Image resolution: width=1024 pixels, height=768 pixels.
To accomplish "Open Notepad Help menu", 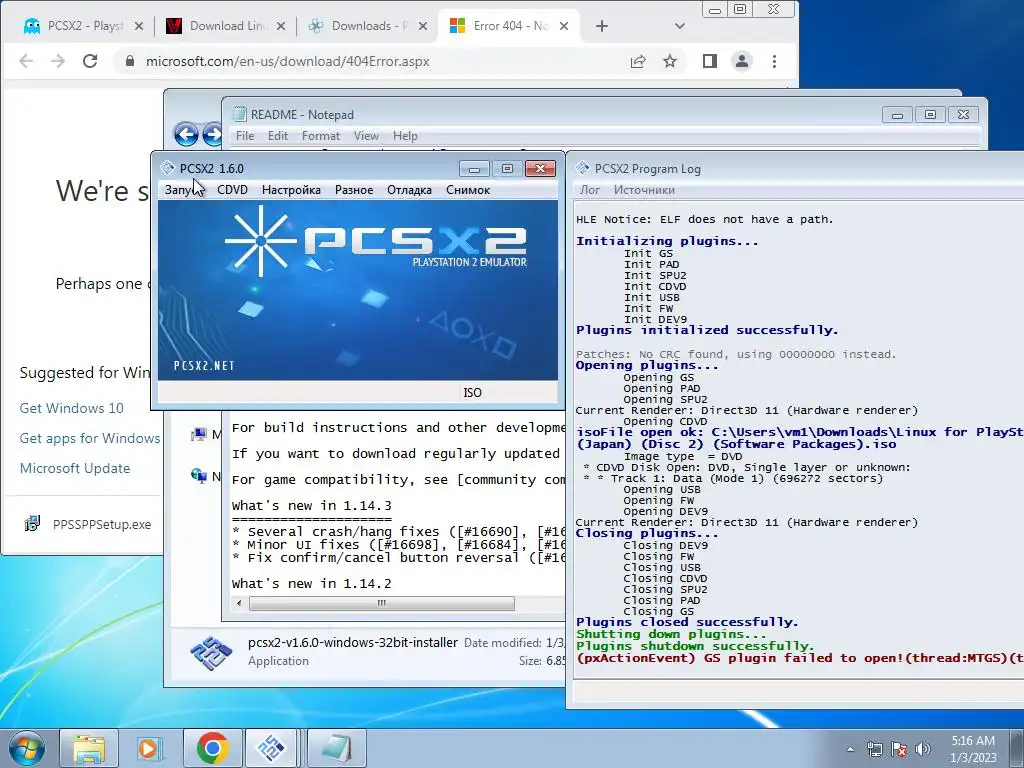I will (405, 136).
